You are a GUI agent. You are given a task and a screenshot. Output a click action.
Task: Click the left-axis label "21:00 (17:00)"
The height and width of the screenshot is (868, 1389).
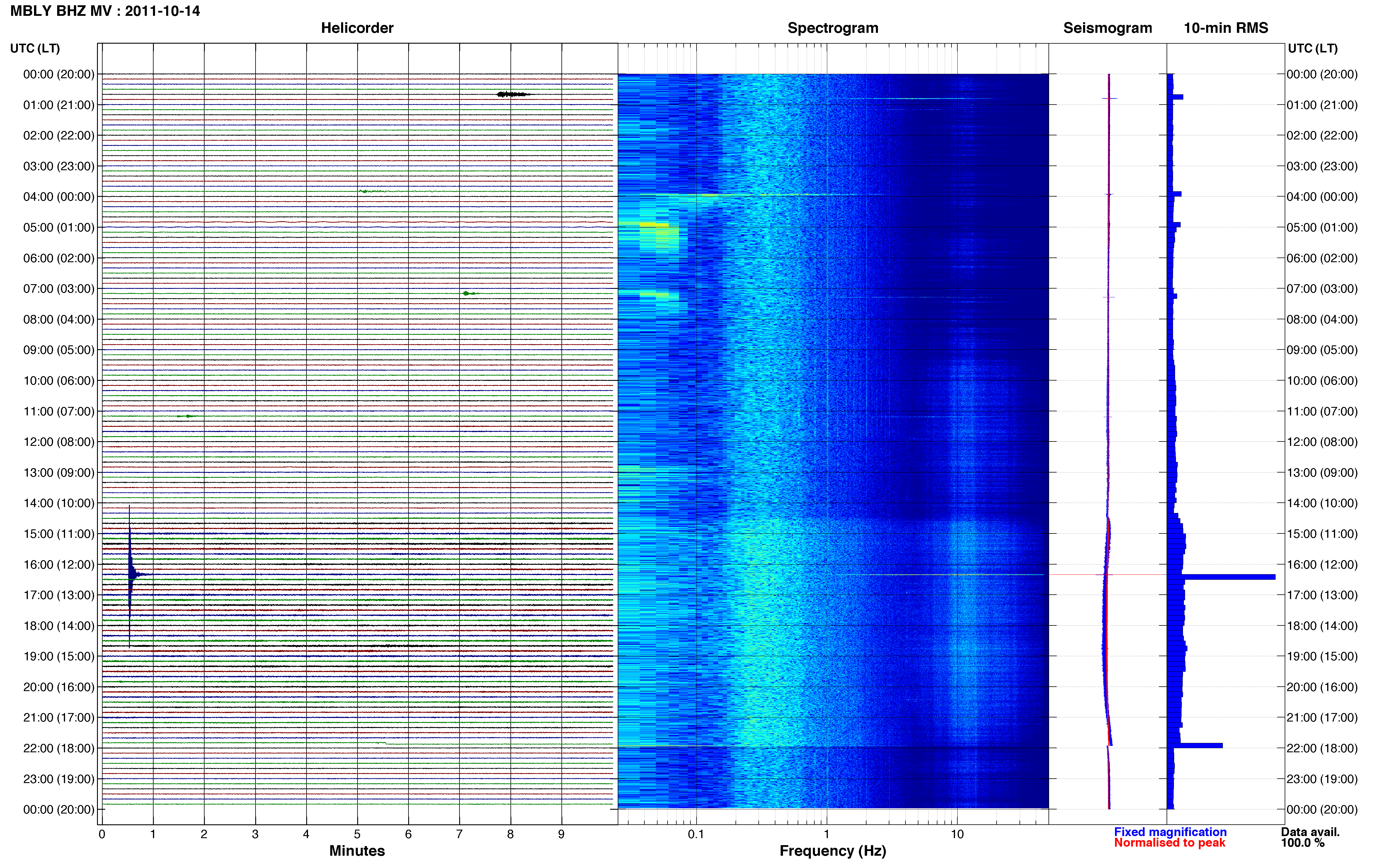59,718
